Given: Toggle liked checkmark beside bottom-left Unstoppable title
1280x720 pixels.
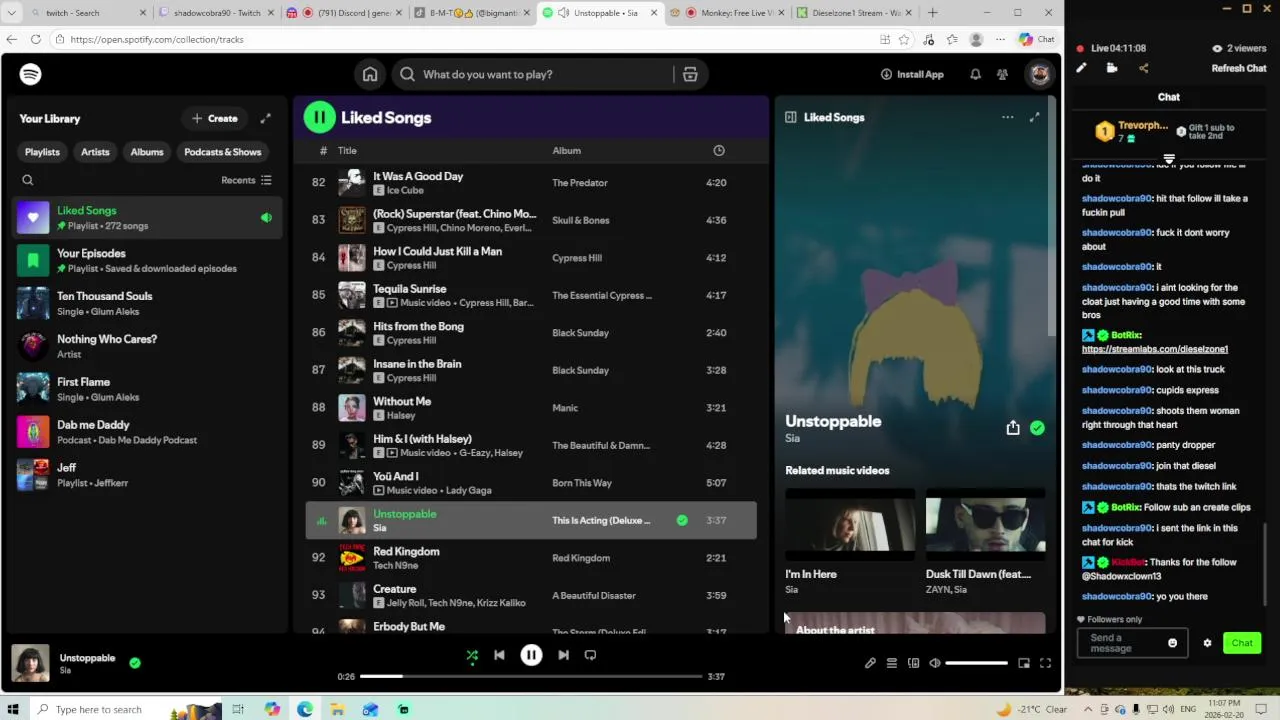Looking at the screenshot, I should coord(135,662).
